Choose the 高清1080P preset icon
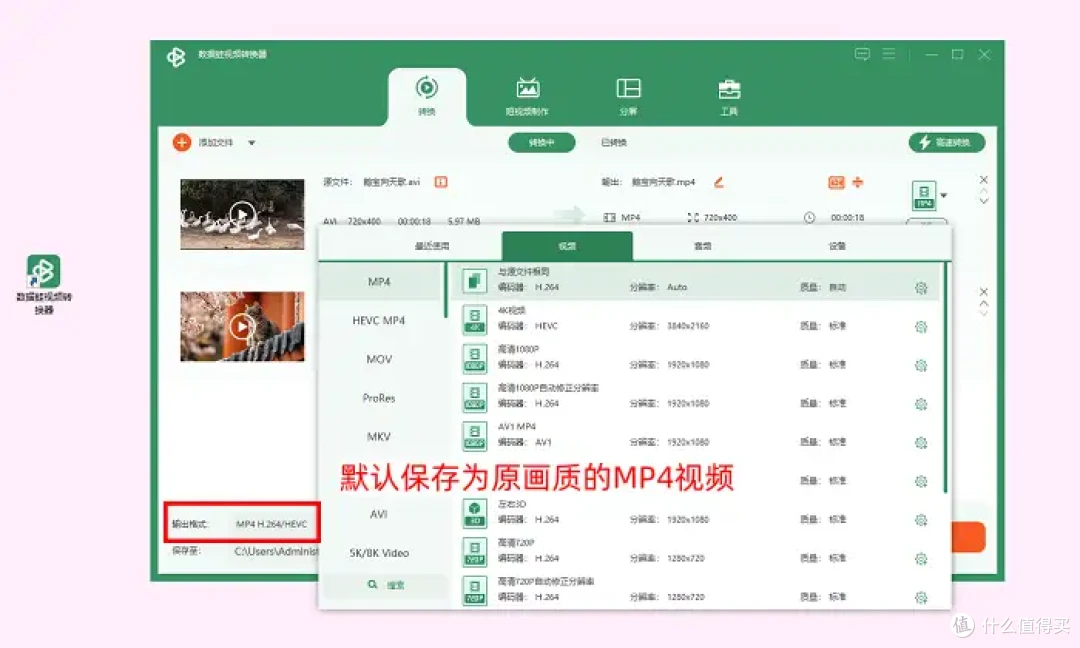Viewport: 1080px width, 648px height. click(x=475, y=359)
